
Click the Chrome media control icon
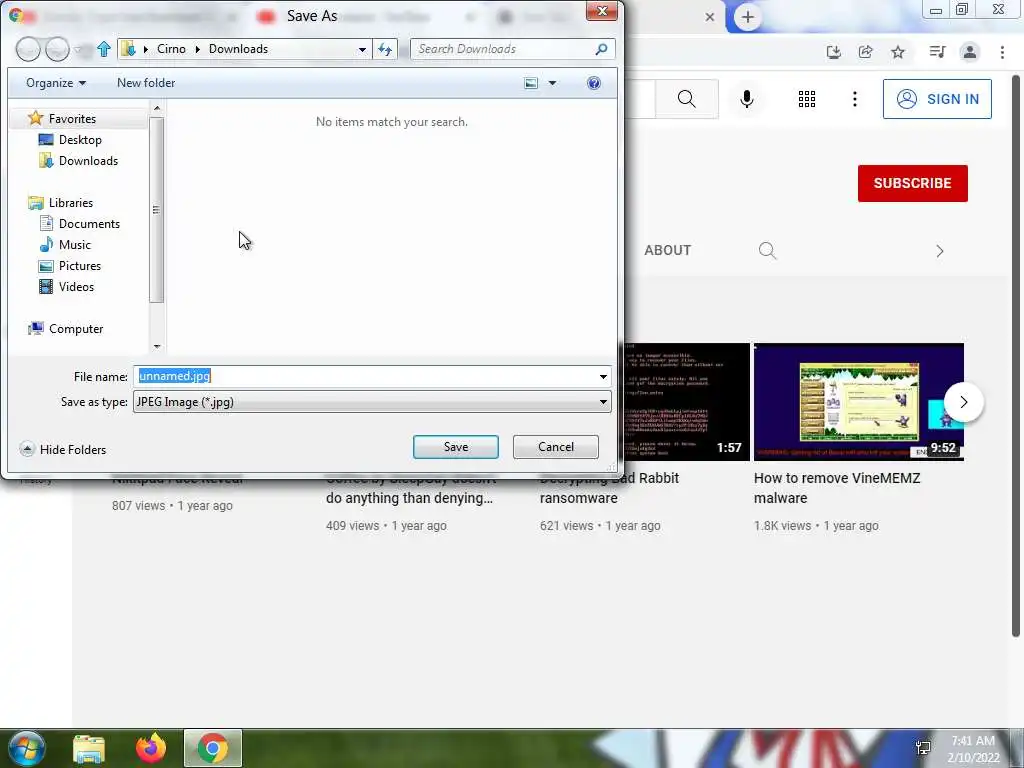(x=937, y=52)
